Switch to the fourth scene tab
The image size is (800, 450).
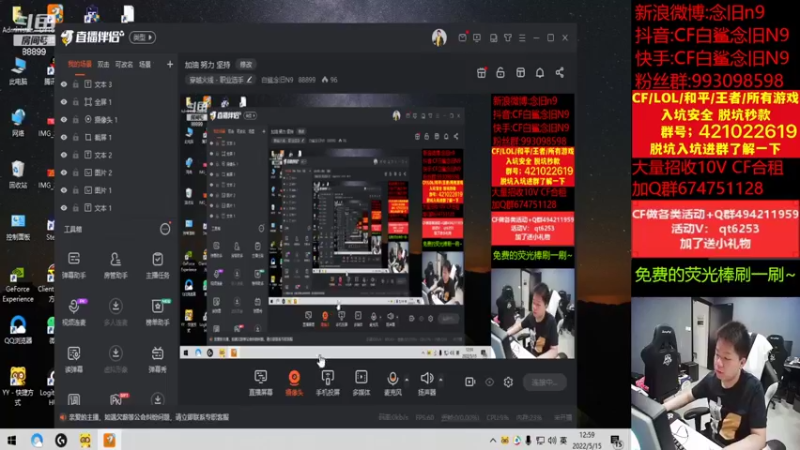tap(145, 64)
